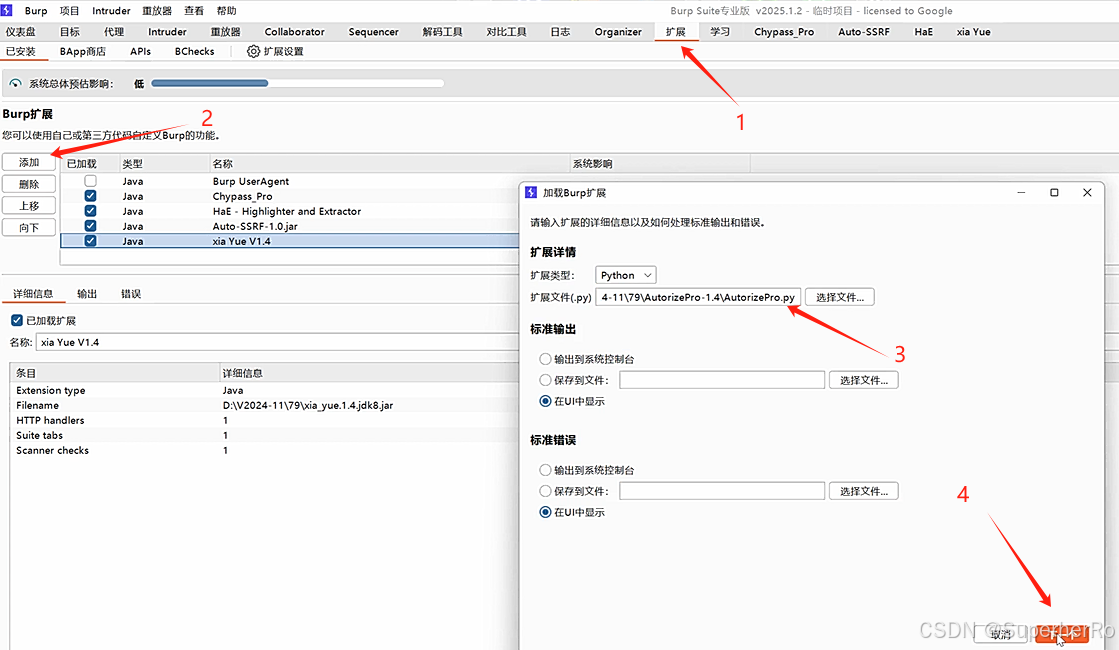Open the 扩展类型 Python dropdown
Screen dimensions: 1119x650
pyautogui.click(x=626, y=275)
